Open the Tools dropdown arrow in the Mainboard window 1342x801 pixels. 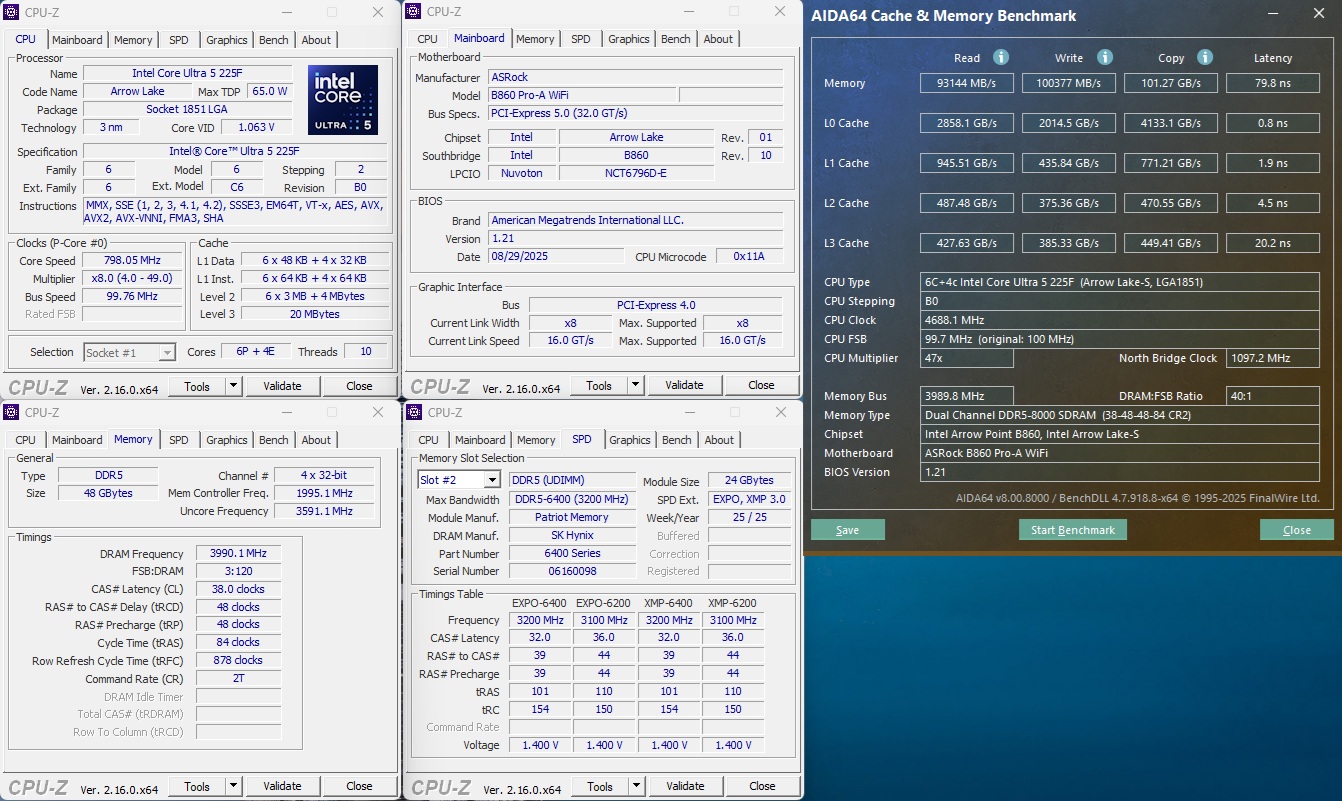tap(635, 385)
